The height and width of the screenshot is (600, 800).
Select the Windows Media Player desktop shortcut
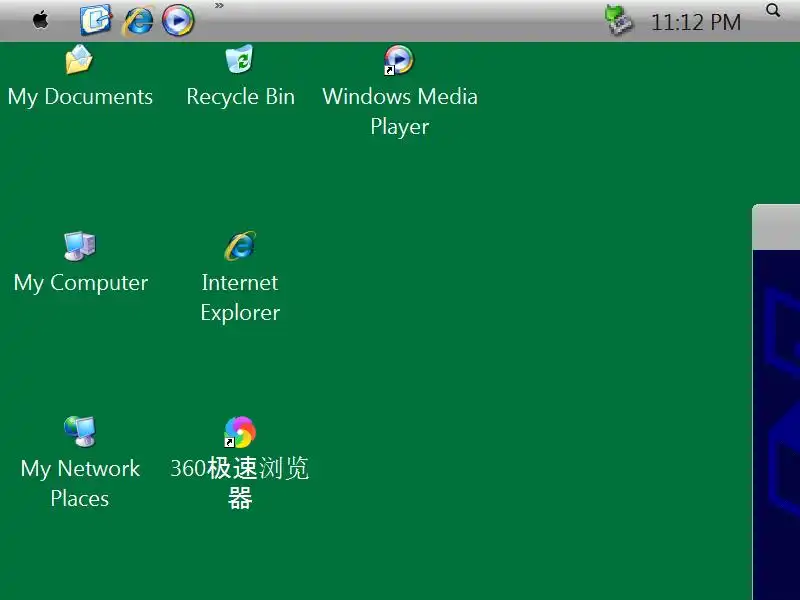tap(399, 60)
